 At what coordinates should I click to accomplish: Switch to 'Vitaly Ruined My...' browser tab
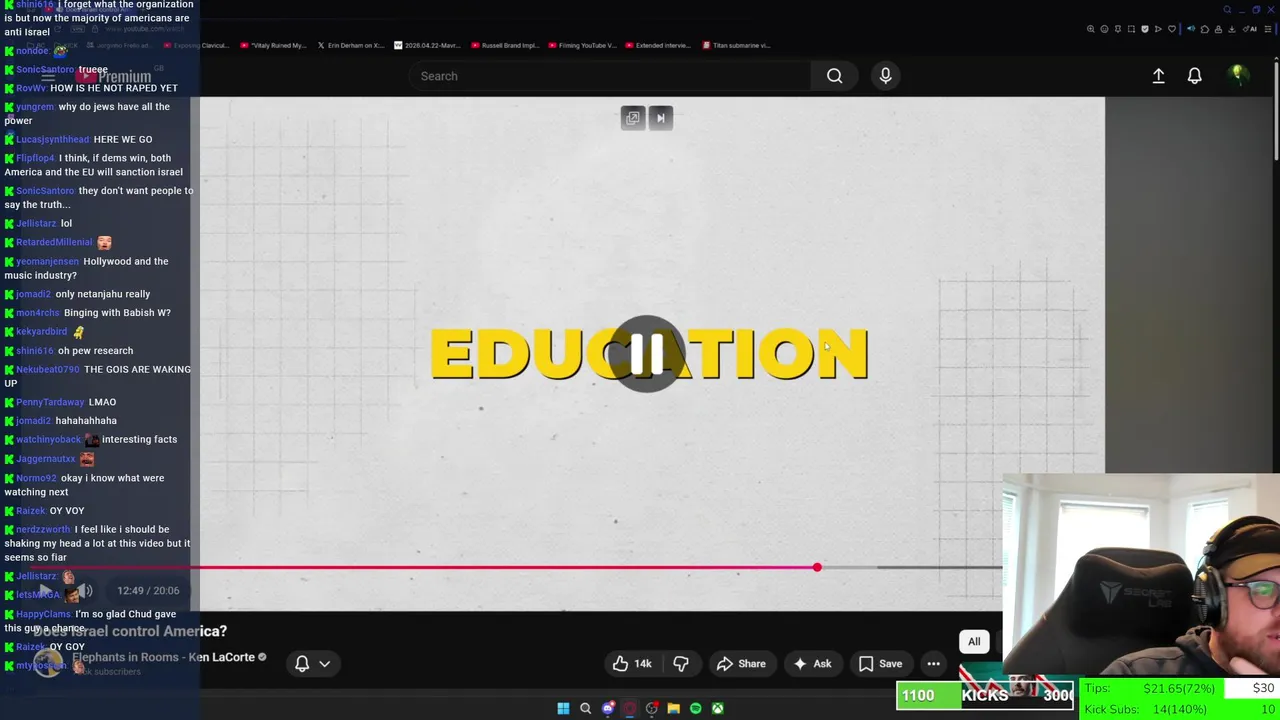point(273,45)
